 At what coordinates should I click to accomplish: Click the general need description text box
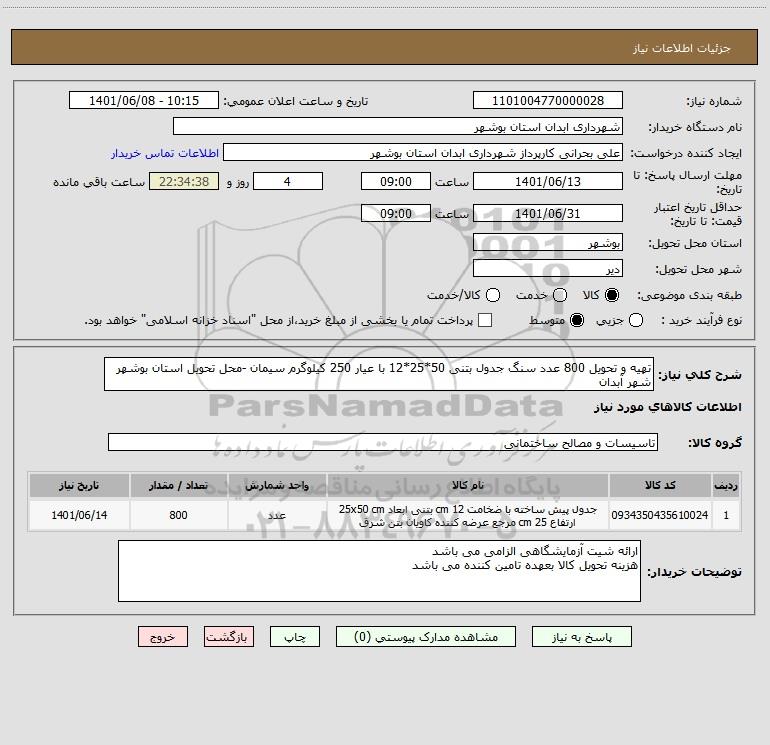coord(379,375)
